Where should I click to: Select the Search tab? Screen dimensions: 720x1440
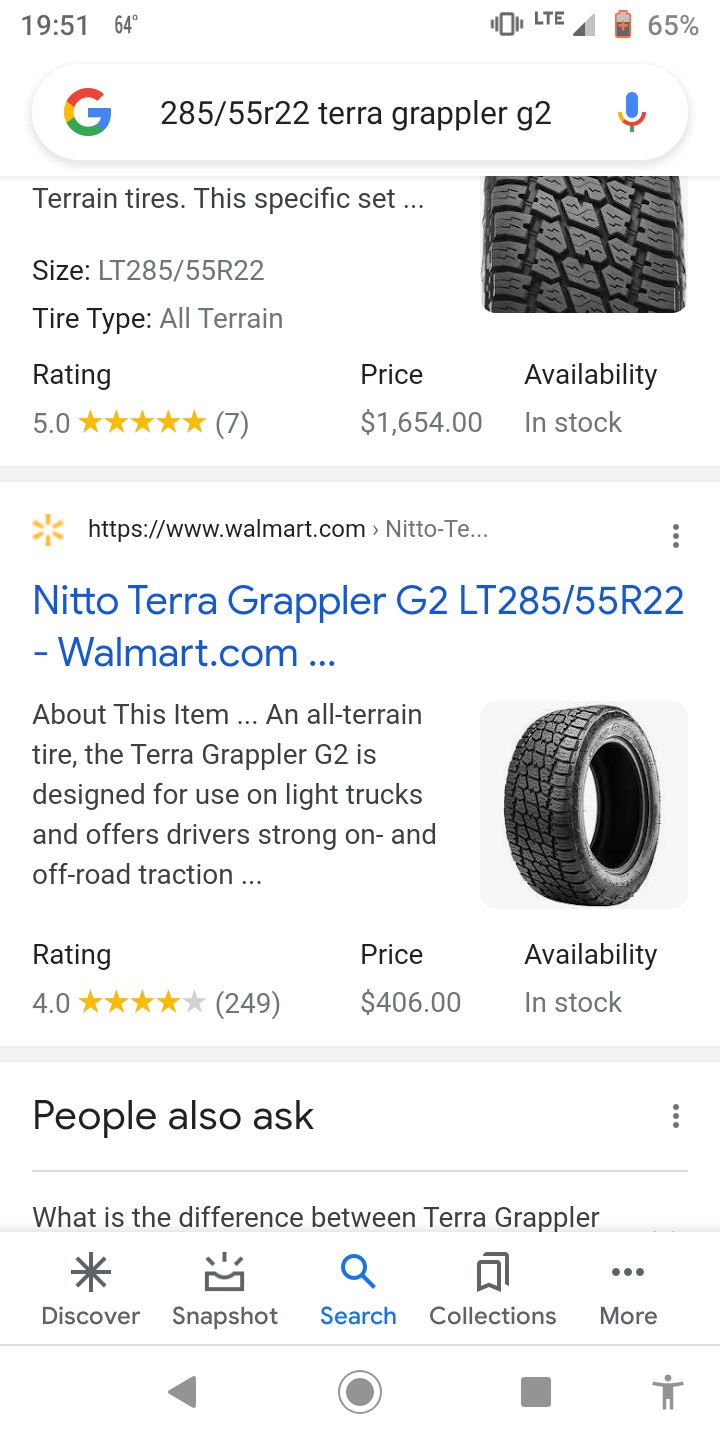tap(358, 1290)
